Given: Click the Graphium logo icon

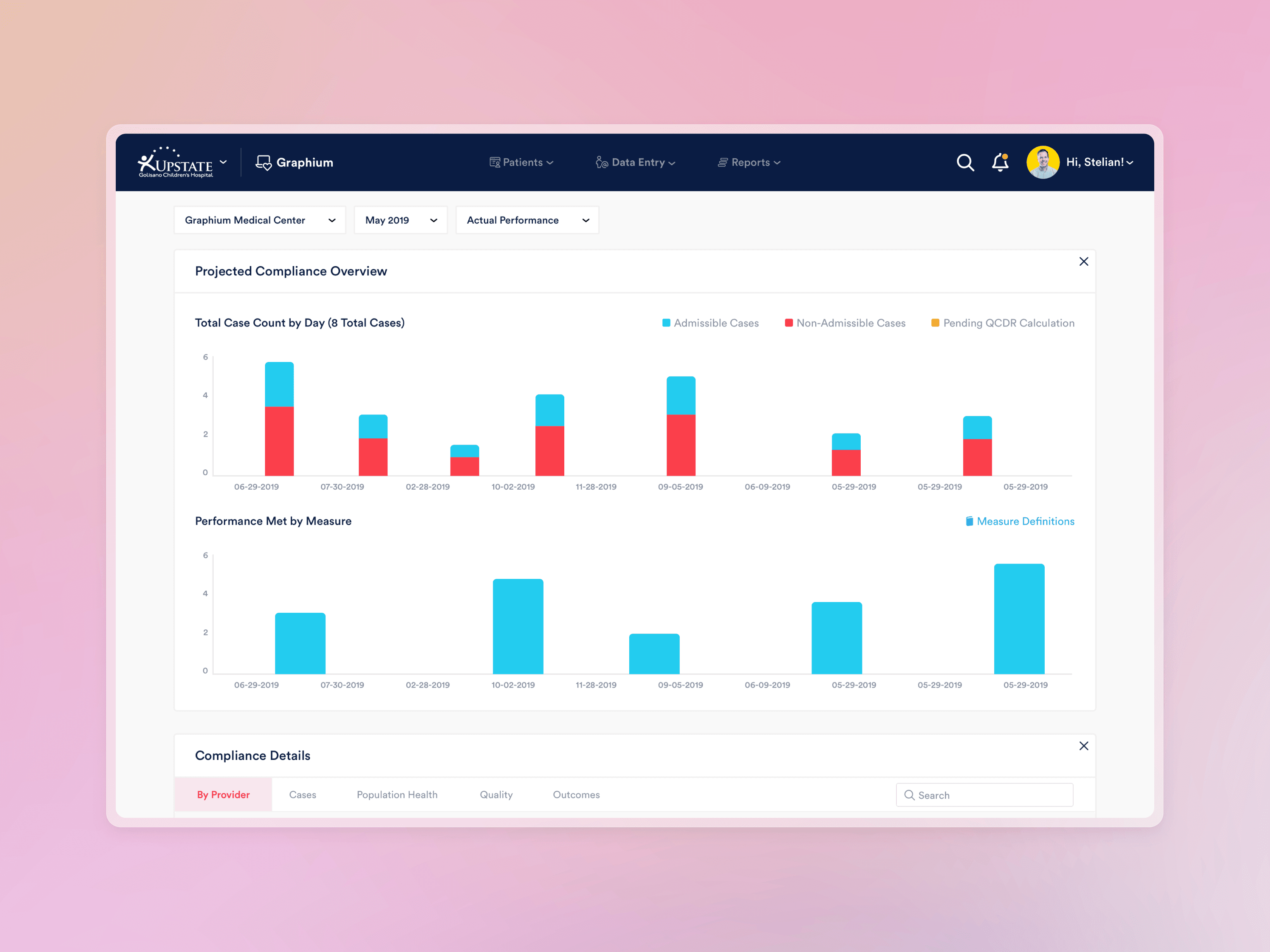Looking at the screenshot, I should tap(263, 162).
